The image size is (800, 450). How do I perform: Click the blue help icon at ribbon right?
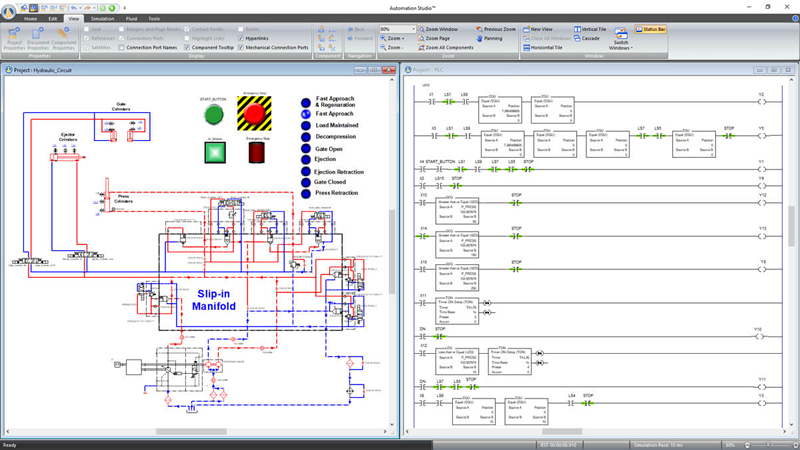pyautogui.click(x=795, y=18)
